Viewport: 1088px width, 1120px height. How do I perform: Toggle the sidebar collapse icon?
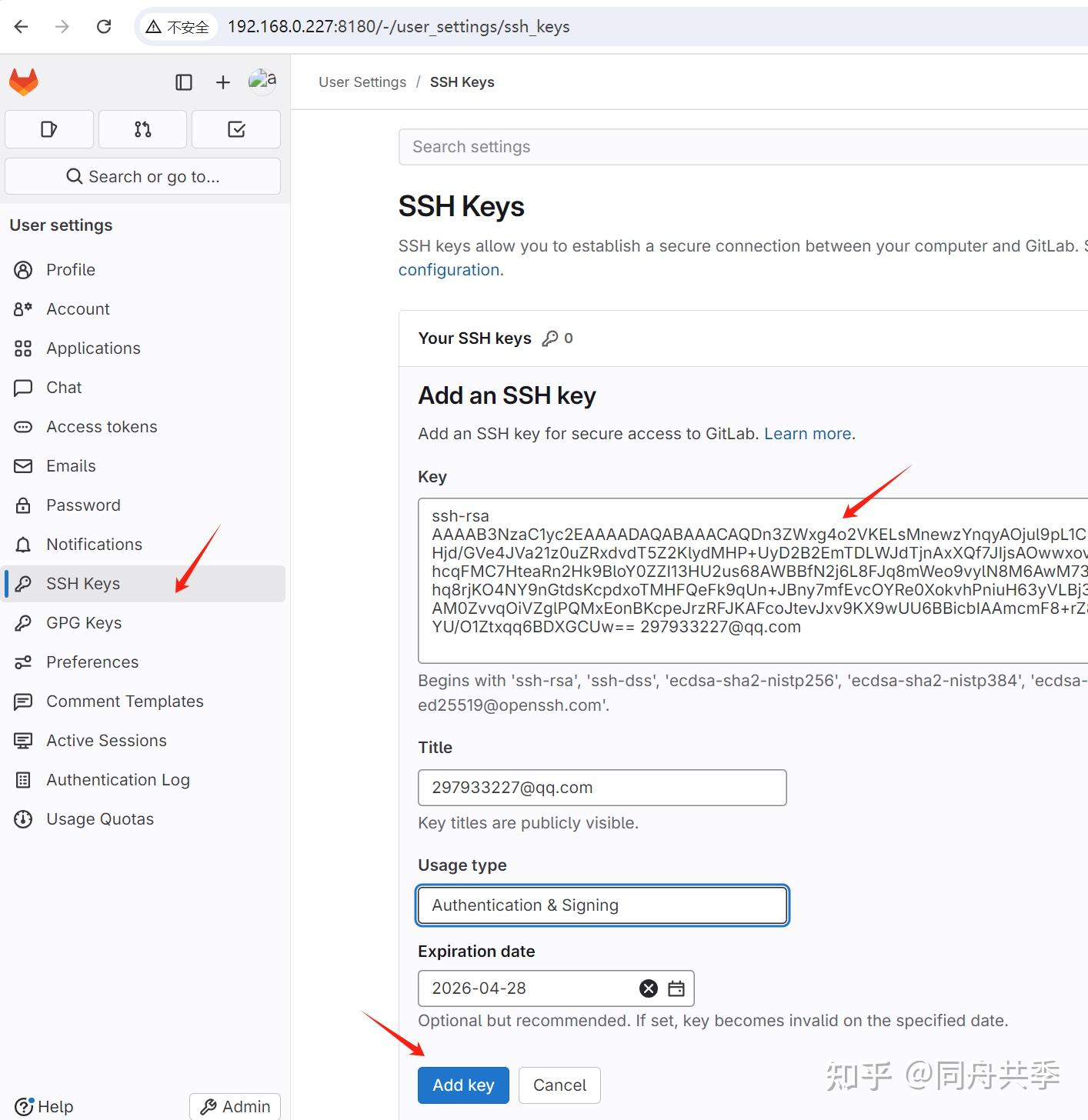click(x=184, y=82)
